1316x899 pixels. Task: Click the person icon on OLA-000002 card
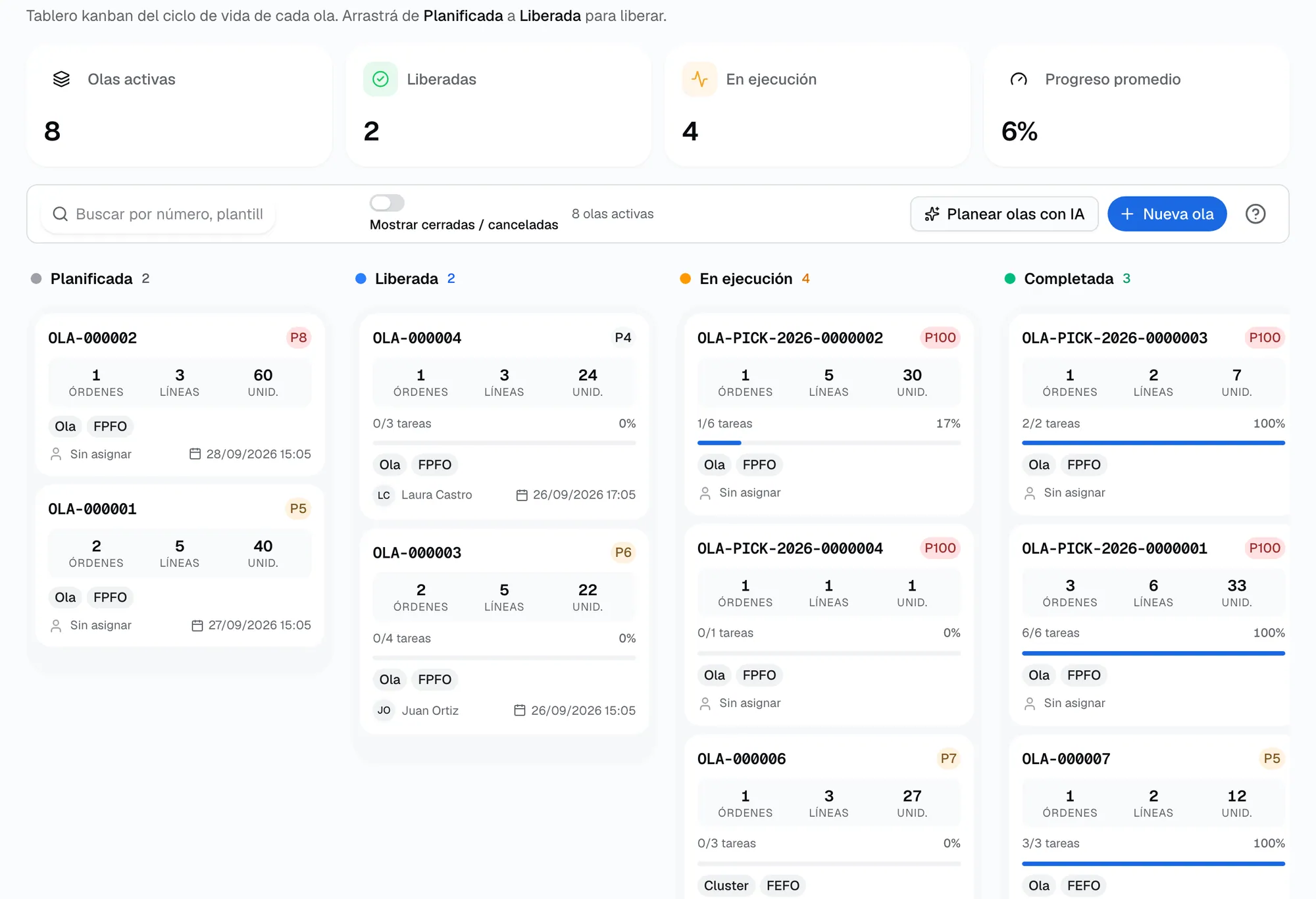click(56, 454)
